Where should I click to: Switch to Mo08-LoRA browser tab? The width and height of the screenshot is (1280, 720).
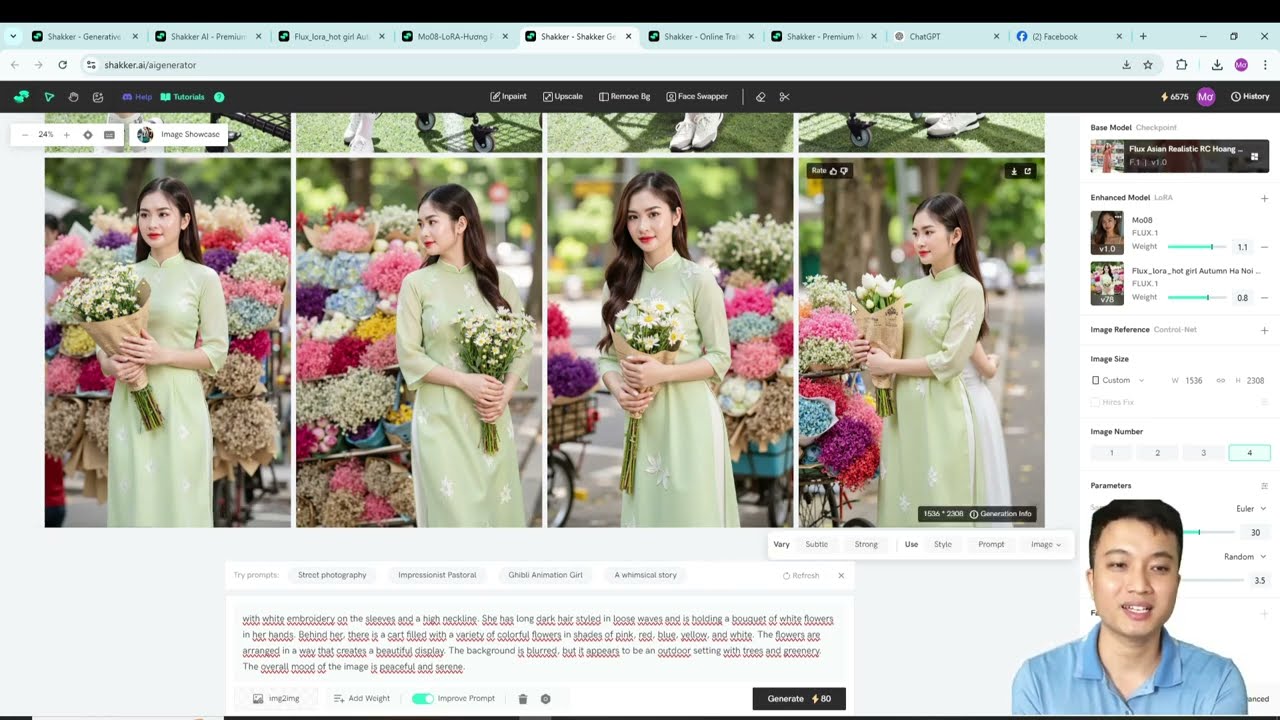point(453,36)
